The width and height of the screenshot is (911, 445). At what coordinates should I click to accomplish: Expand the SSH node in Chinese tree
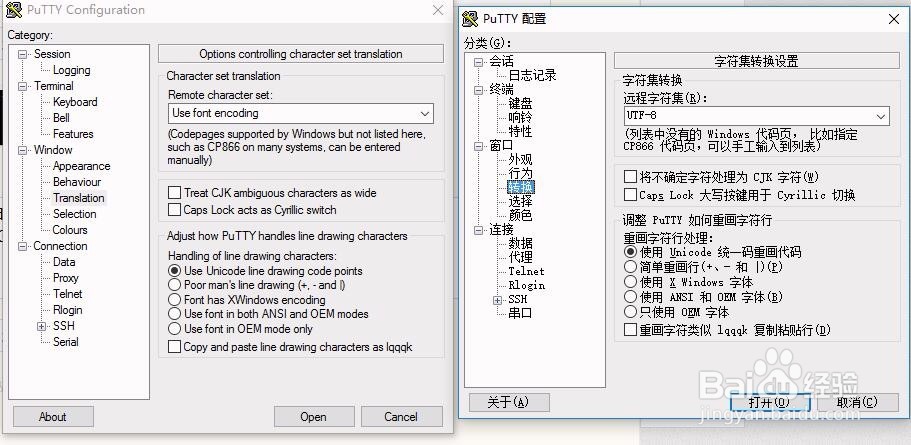497,300
